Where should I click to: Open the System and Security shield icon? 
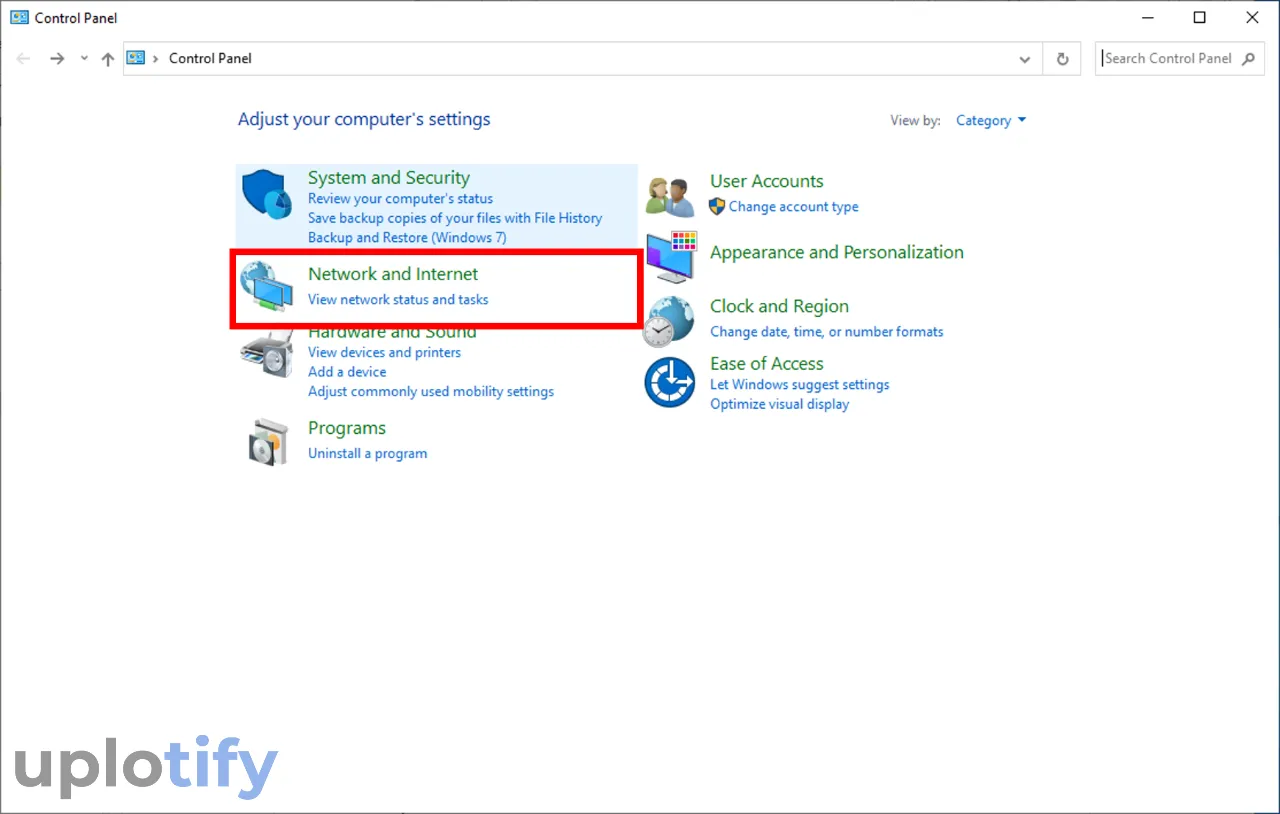[x=267, y=193]
